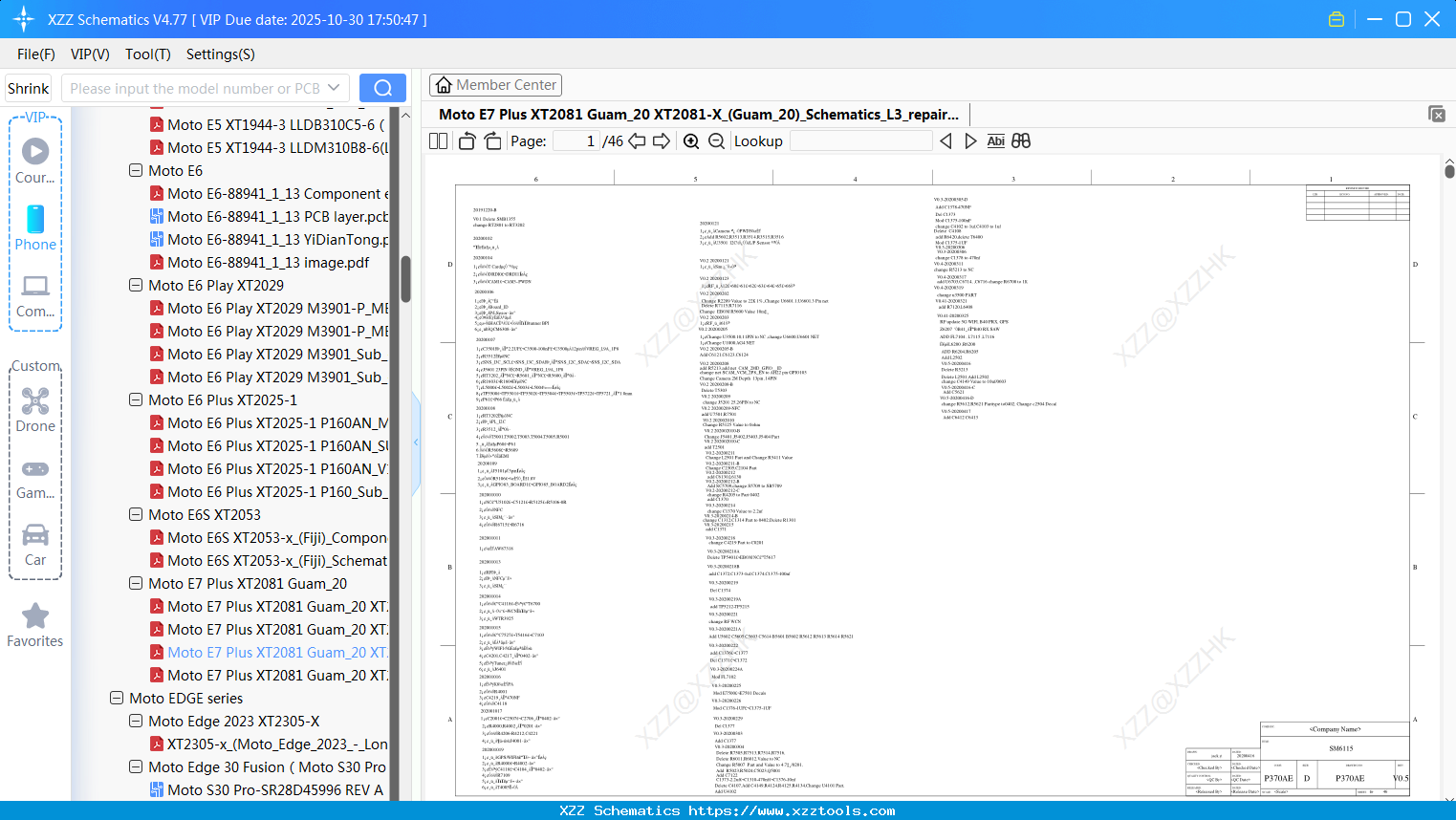This screenshot has height=820, width=1456.
Task: Toggle the two-page split view icon
Action: (x=439, y=141)
